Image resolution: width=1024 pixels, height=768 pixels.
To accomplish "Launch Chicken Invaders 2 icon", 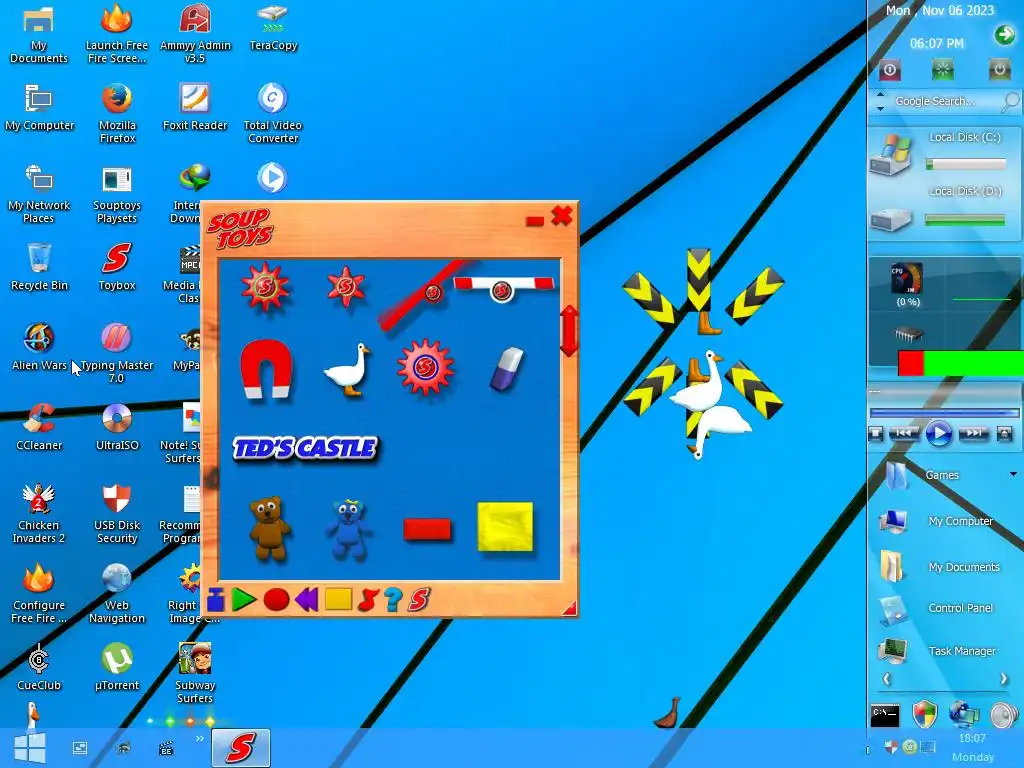I will pos(39,514).
